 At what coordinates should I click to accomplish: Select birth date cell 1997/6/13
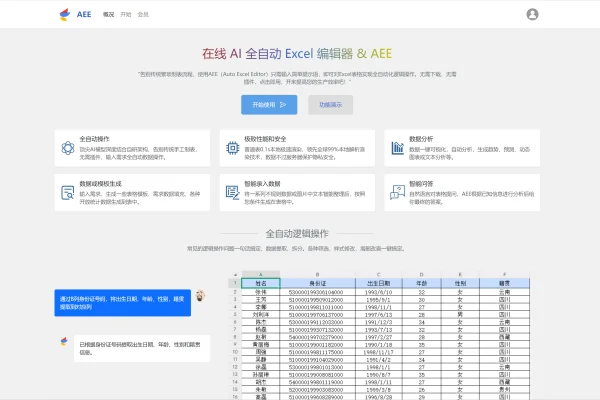(378, 315)
